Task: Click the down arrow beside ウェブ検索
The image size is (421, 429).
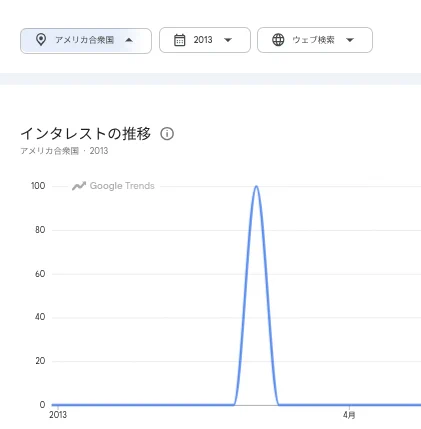Action: point(350,40)
